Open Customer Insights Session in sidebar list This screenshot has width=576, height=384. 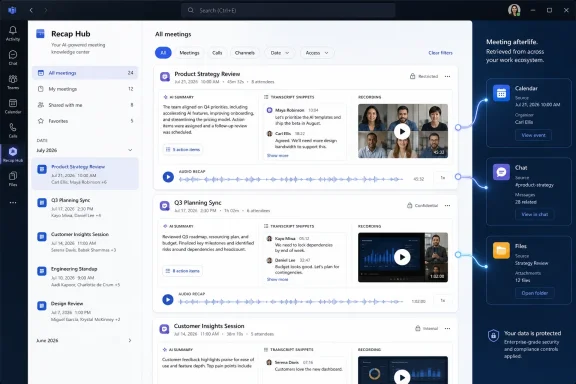pyautogui.click(x=85, y=242)
